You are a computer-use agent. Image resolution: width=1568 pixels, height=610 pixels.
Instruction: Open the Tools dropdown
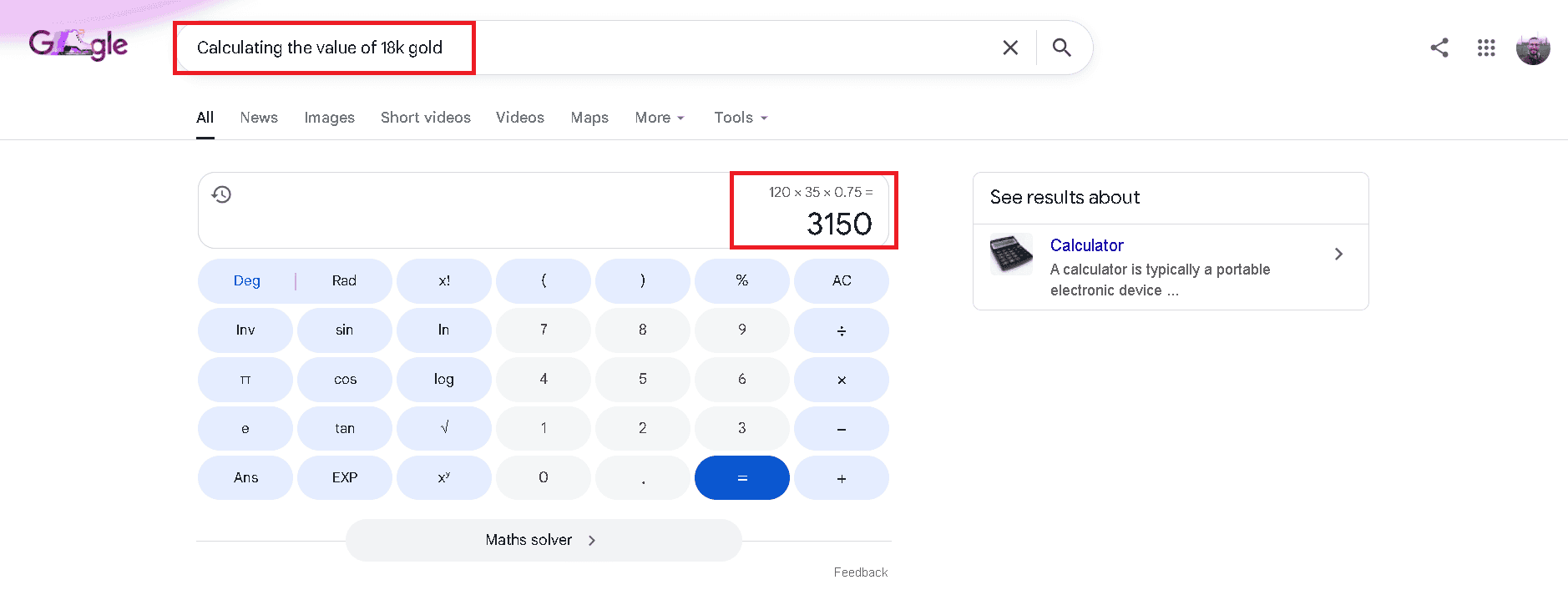pos(741,118)
